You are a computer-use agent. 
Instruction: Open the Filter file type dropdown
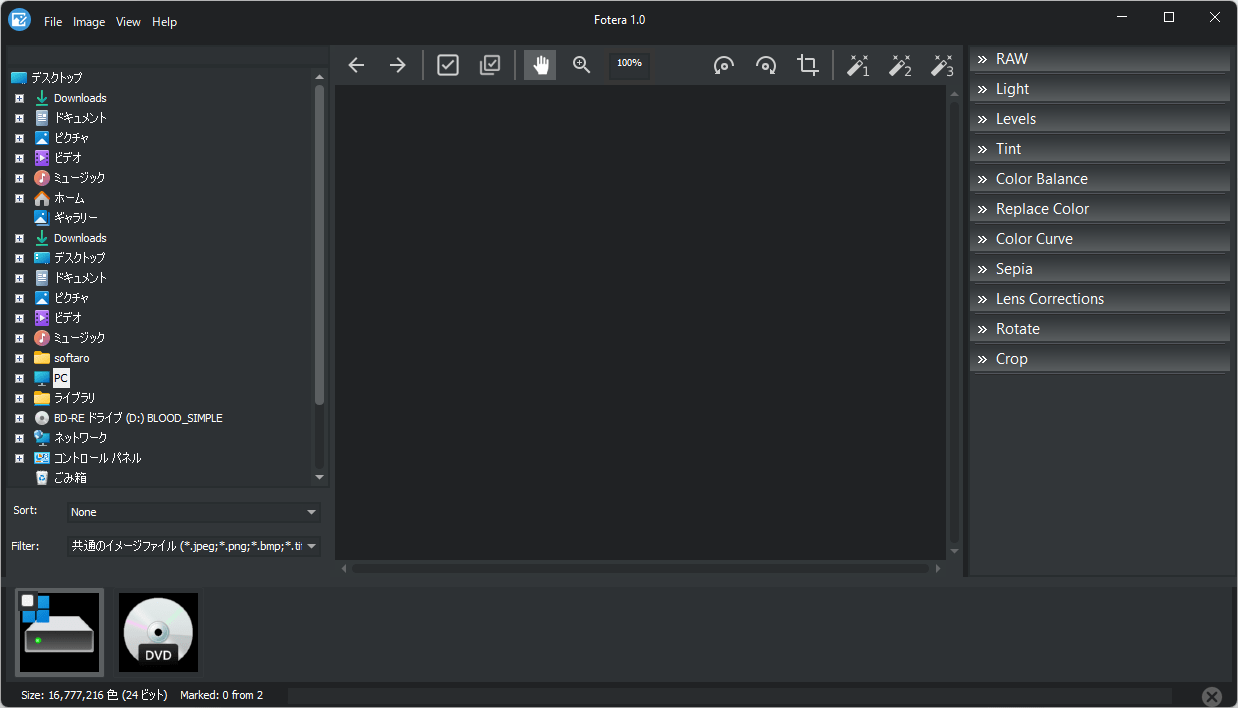pos(194,546)
